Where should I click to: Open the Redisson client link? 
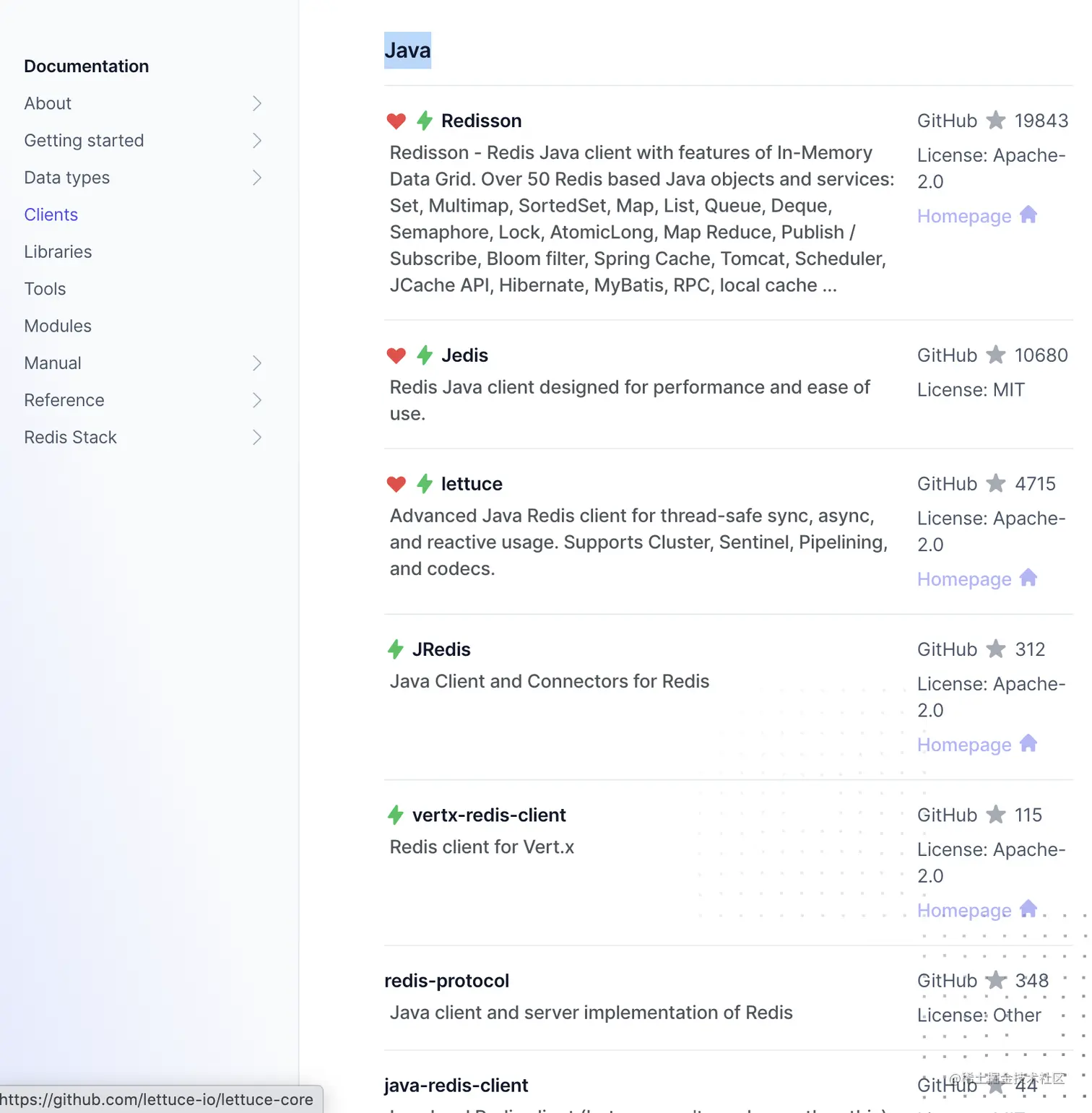click(481, 121)
